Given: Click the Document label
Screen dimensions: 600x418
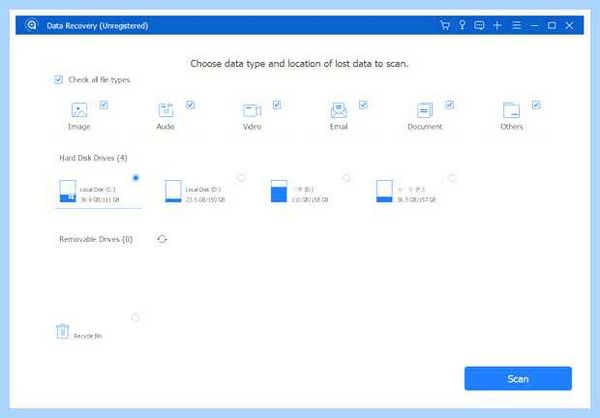Looking at the screenshot, I should tap(425, 127).
